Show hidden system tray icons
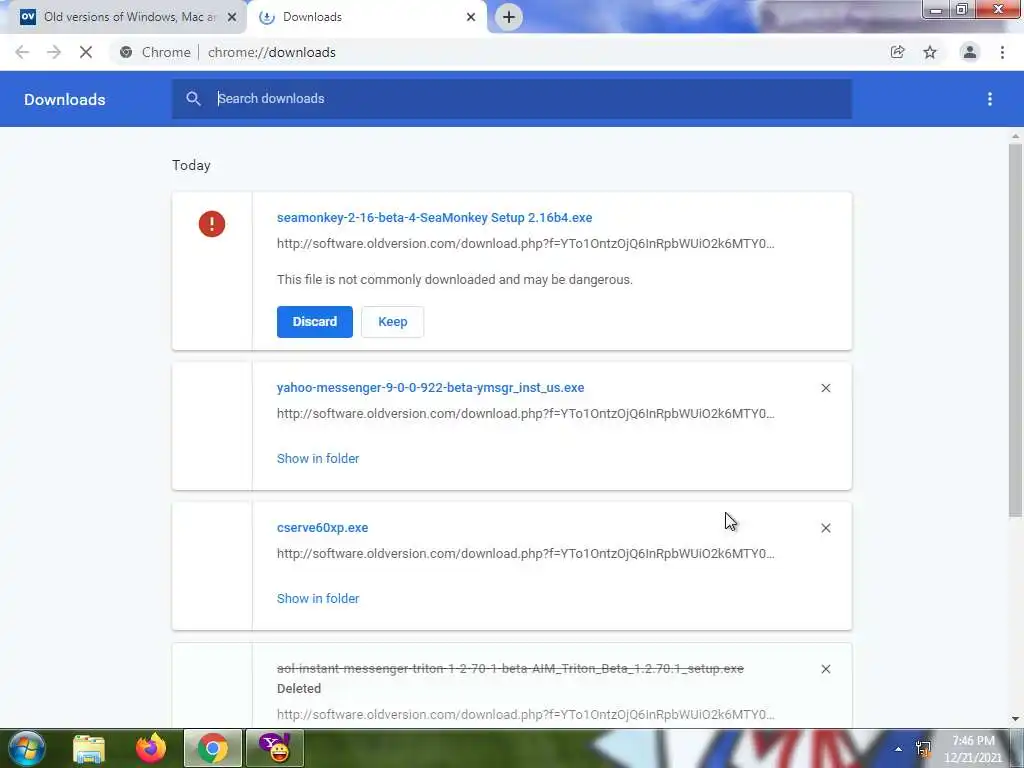 [898, 749]
